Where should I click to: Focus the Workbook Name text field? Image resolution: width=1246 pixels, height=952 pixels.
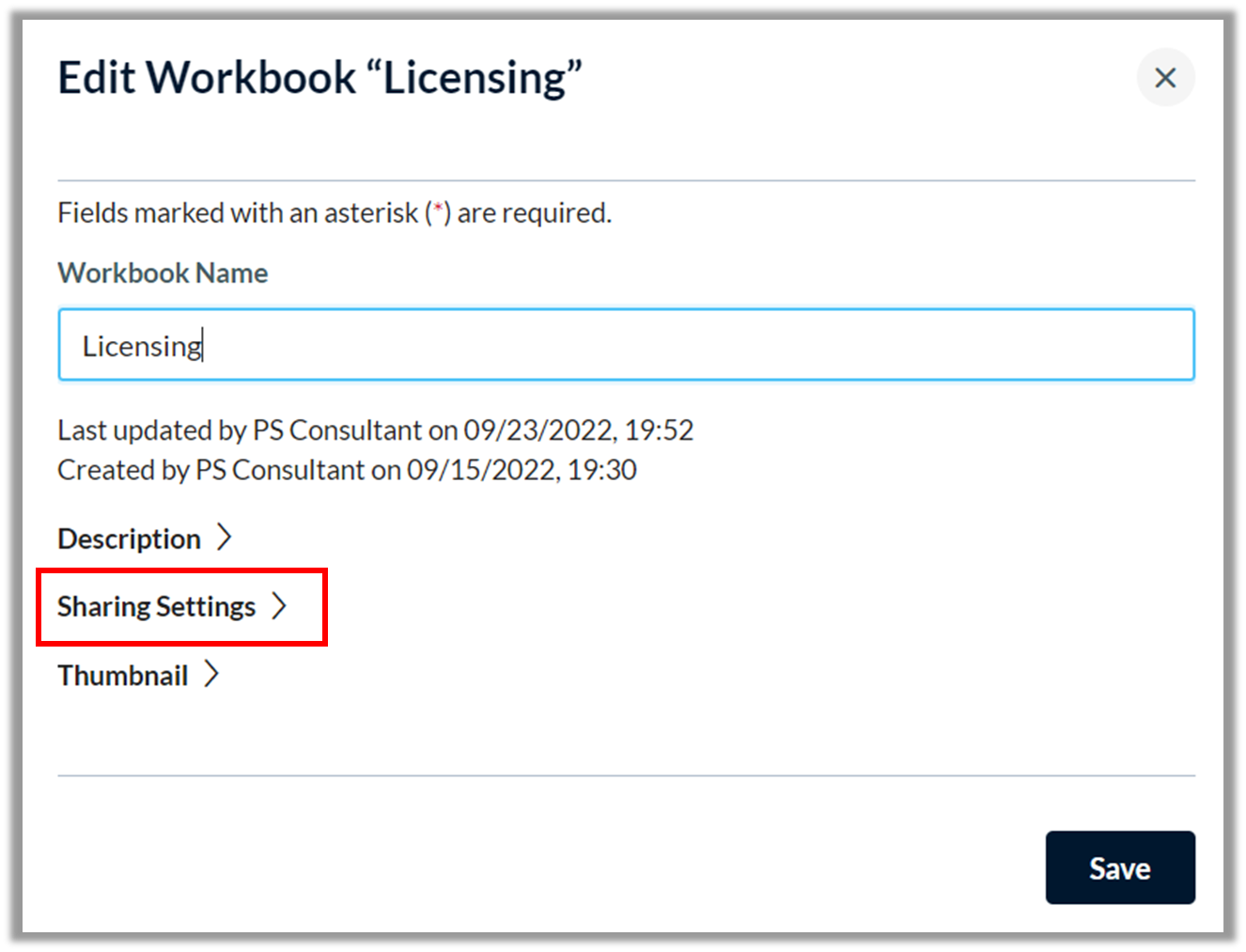click(x=627, y=345)
